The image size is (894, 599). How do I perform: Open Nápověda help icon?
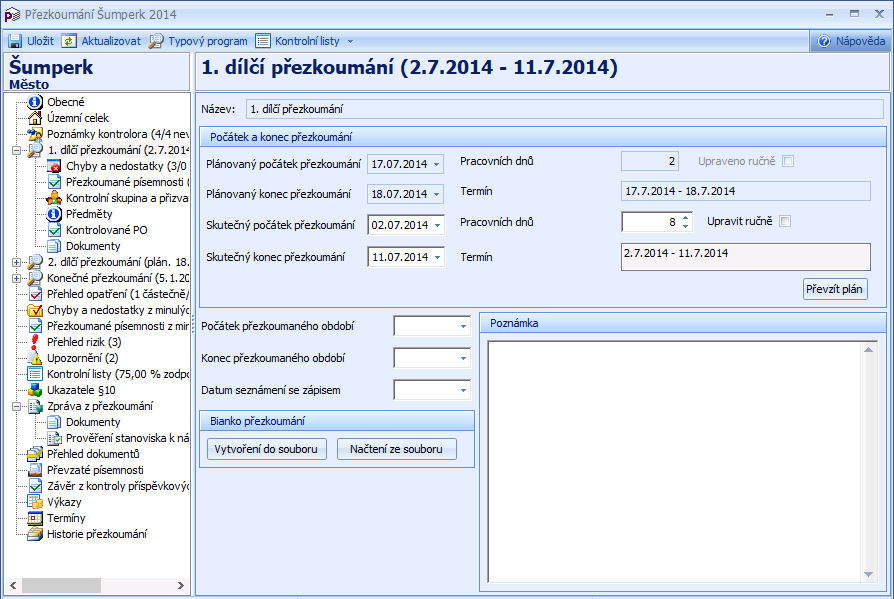tap(824, 41)
